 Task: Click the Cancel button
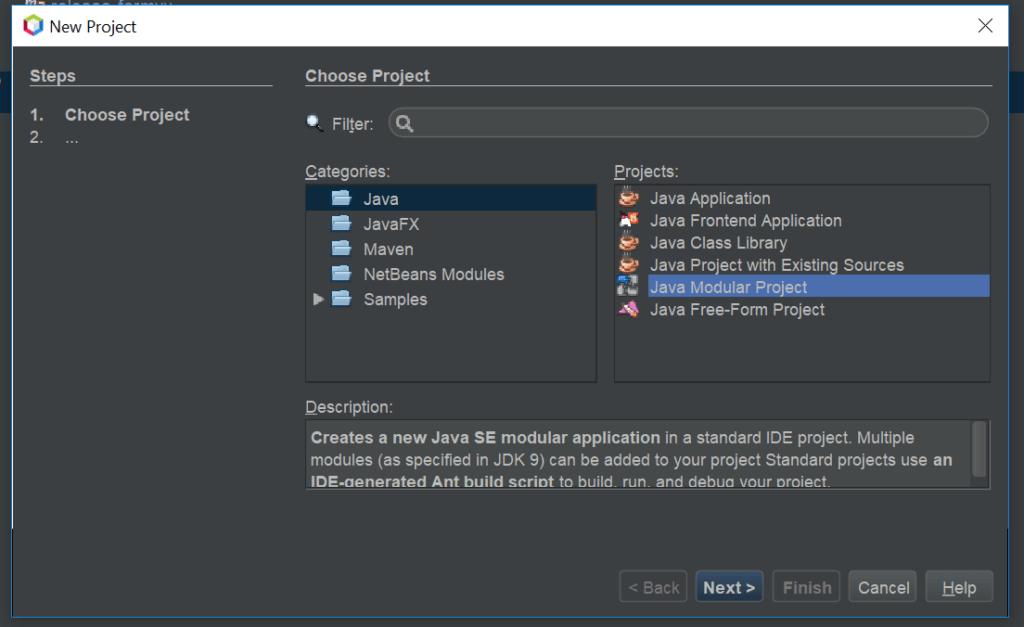pos(882,586)
